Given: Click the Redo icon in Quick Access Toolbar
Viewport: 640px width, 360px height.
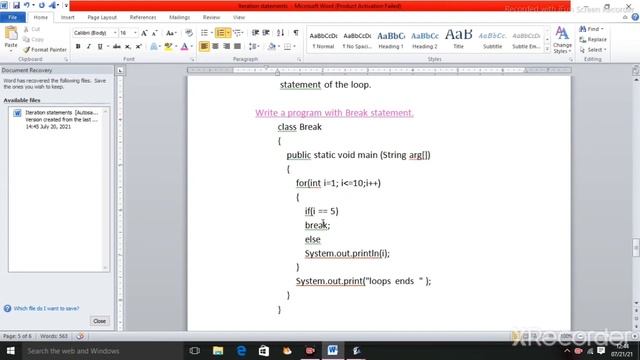Looking at the screenshot, I should [42, 5].
